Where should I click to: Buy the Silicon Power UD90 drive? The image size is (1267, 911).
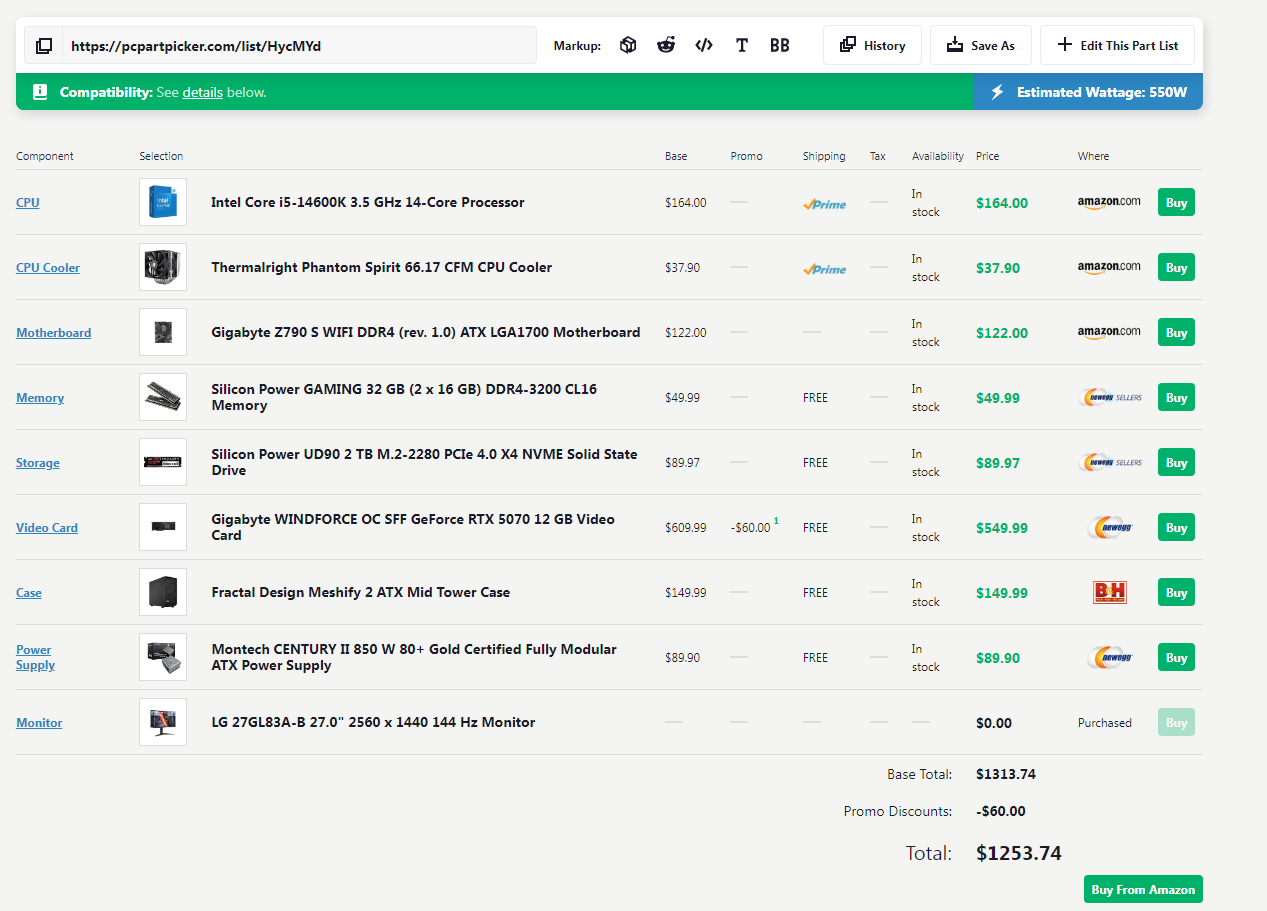click(x=1176, y=462)
